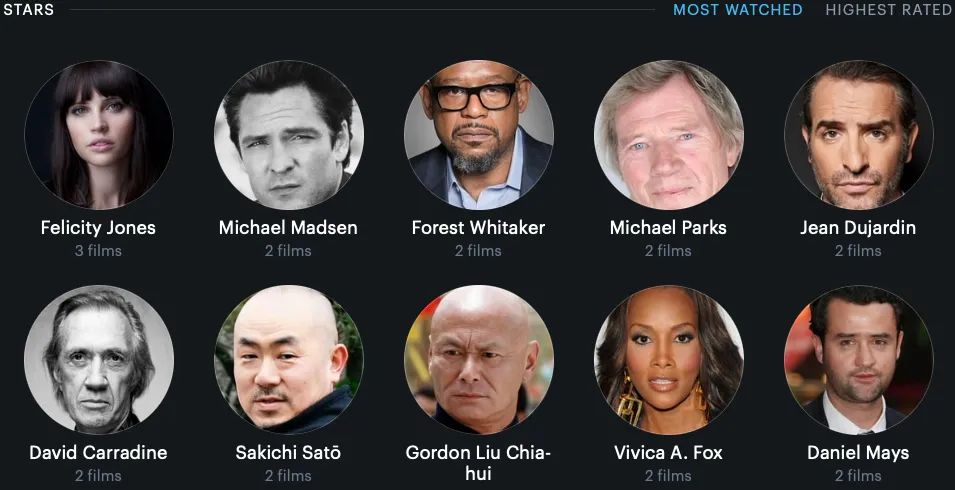Image resolution: width=955 pixels, height=490 pixels.
Task: Open David Carradine portrait thumbnail
Action: point(99,360)
